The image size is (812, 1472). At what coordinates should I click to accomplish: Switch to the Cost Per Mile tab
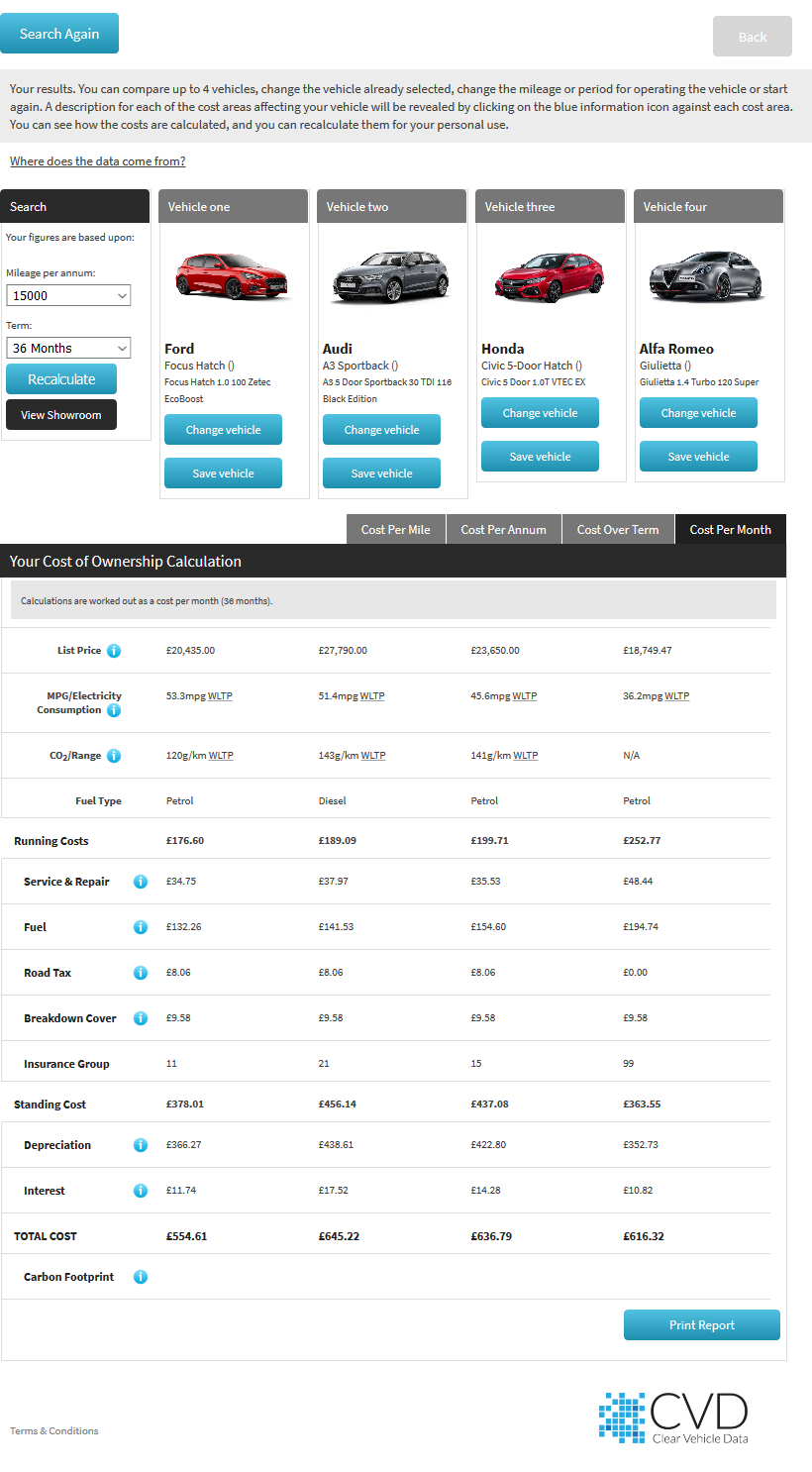pyautogui.click(x=396, y=529)
